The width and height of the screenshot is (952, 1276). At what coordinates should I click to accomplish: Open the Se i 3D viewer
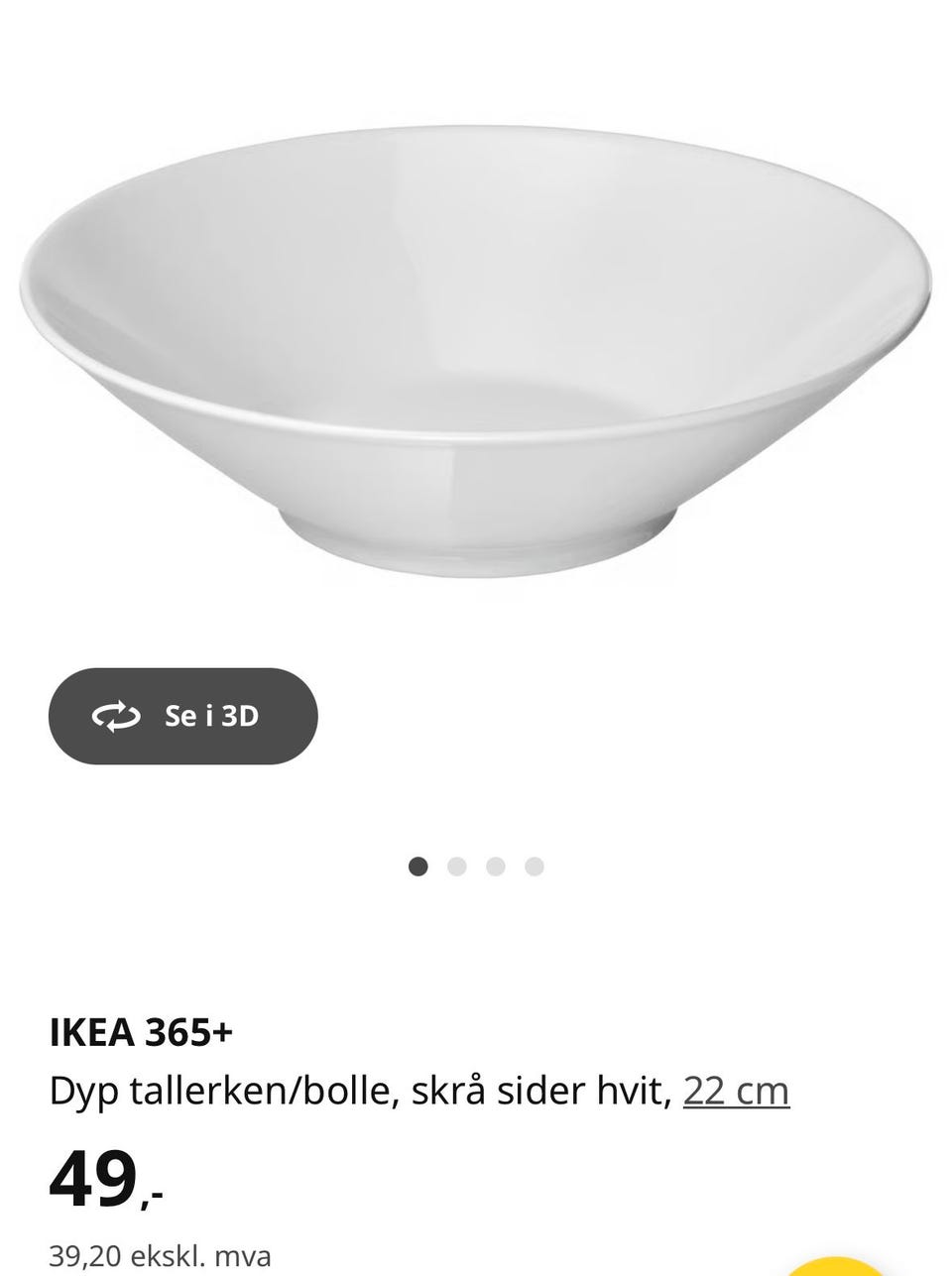click(183, 716)
